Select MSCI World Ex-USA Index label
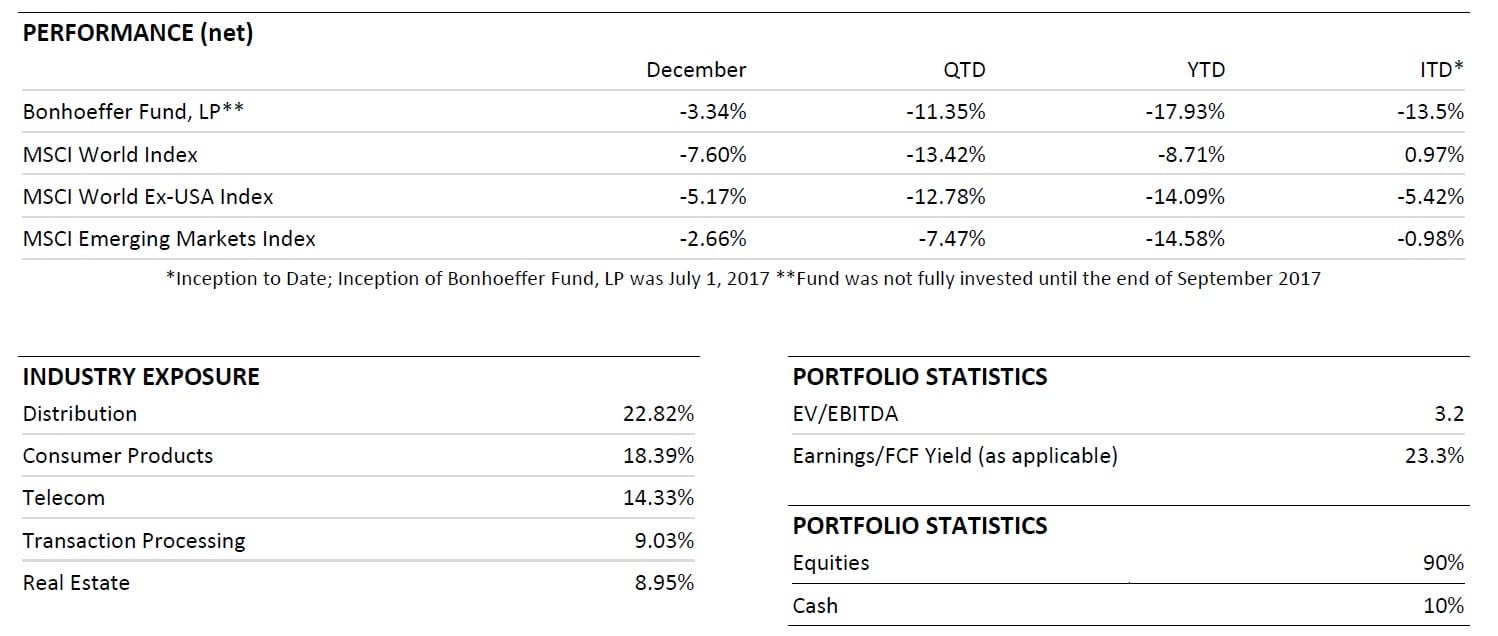Image resolution: width=1498 pixels, height=636 pixels. tap(148, 197)
